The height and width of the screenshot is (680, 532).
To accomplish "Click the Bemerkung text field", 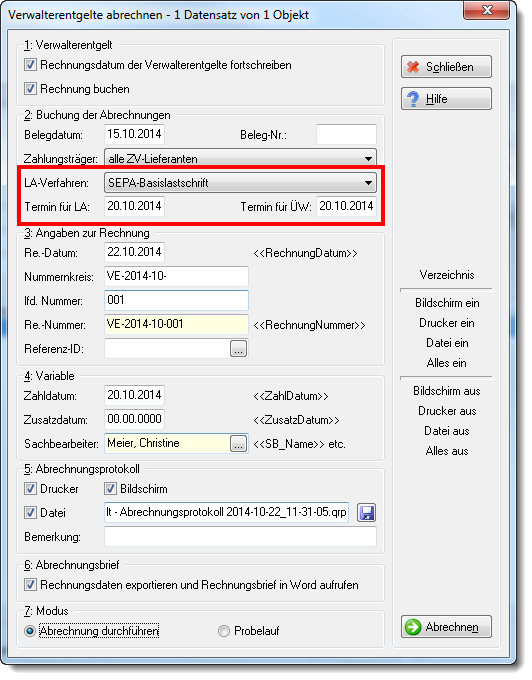I will pos(240,536).
